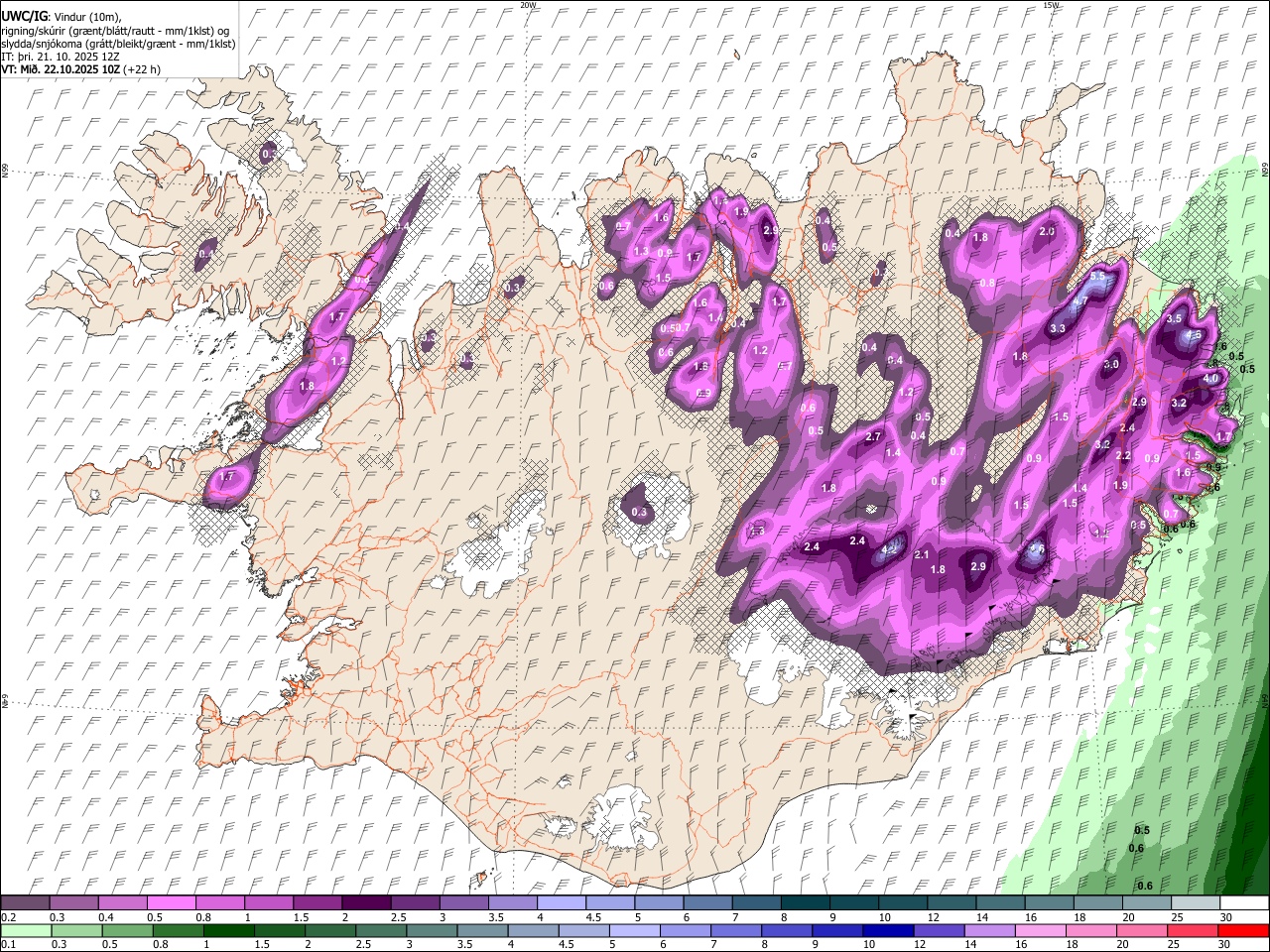
Task: Pick the violet 14–16 rain scale swatch
Action: [x=990, y=931]
